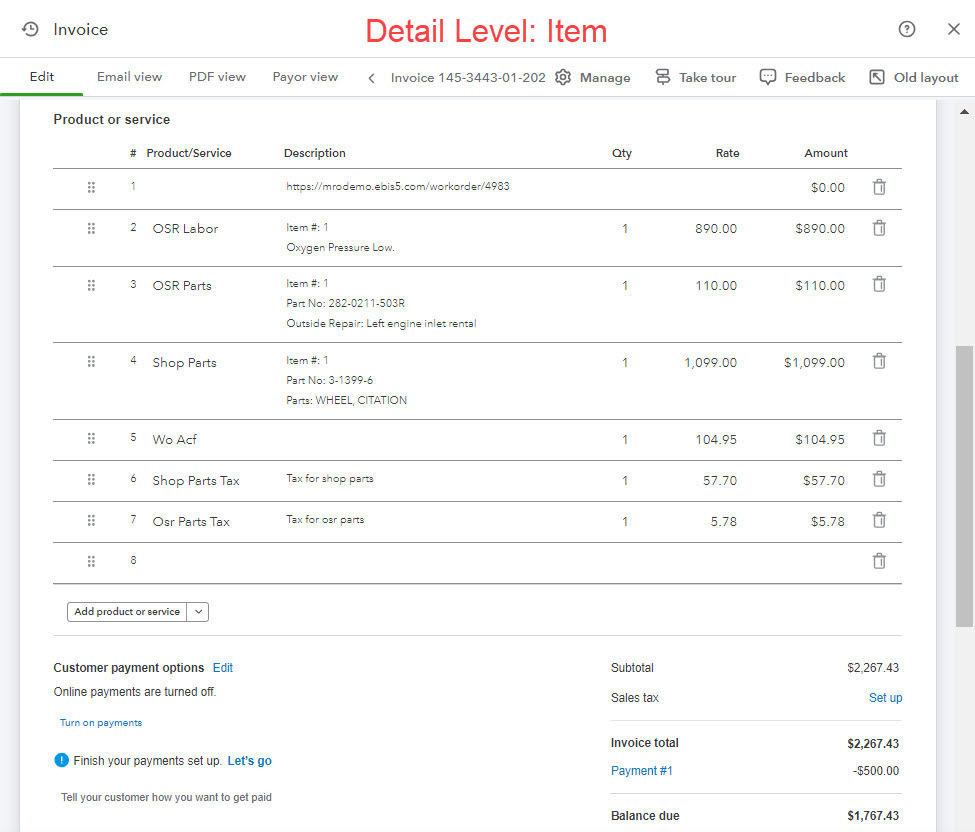The height and width of the screenshot is (832, 975).
Task: Click the Take tour icon
Action: pyautogui.click(x=663, y=76)
